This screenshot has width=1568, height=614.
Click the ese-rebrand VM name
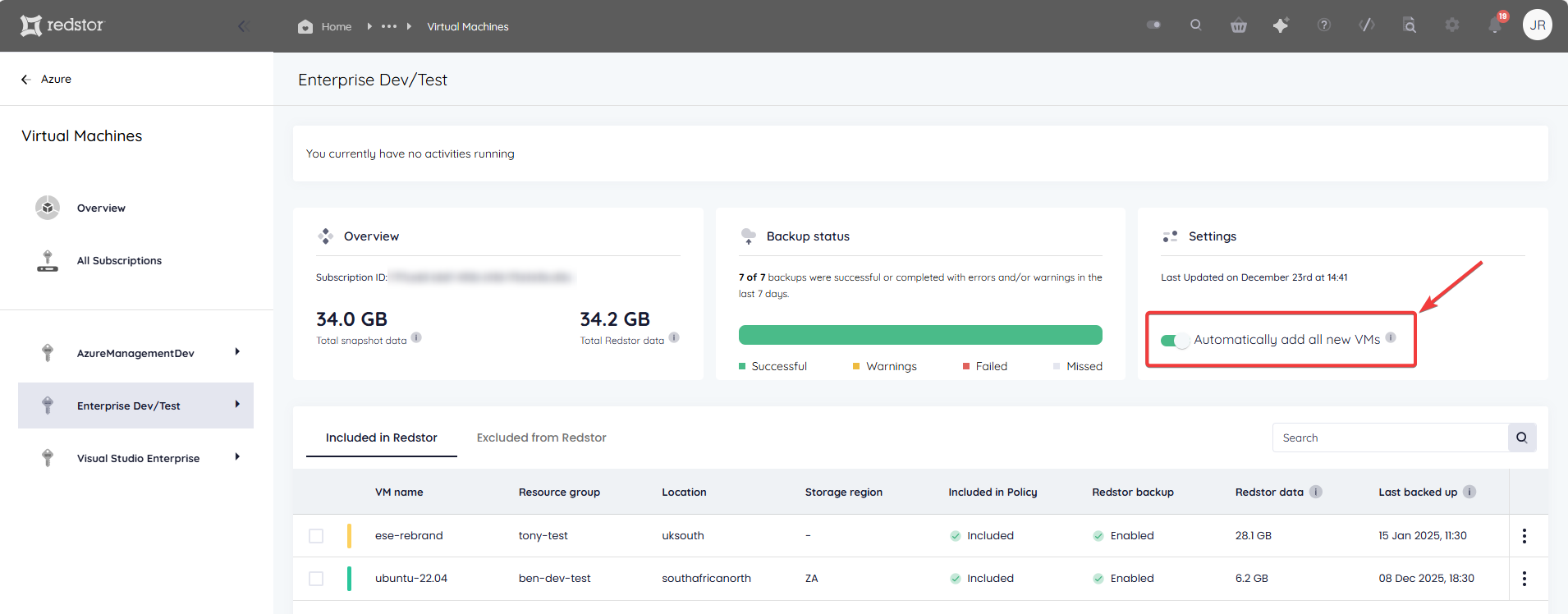(409, 536)
